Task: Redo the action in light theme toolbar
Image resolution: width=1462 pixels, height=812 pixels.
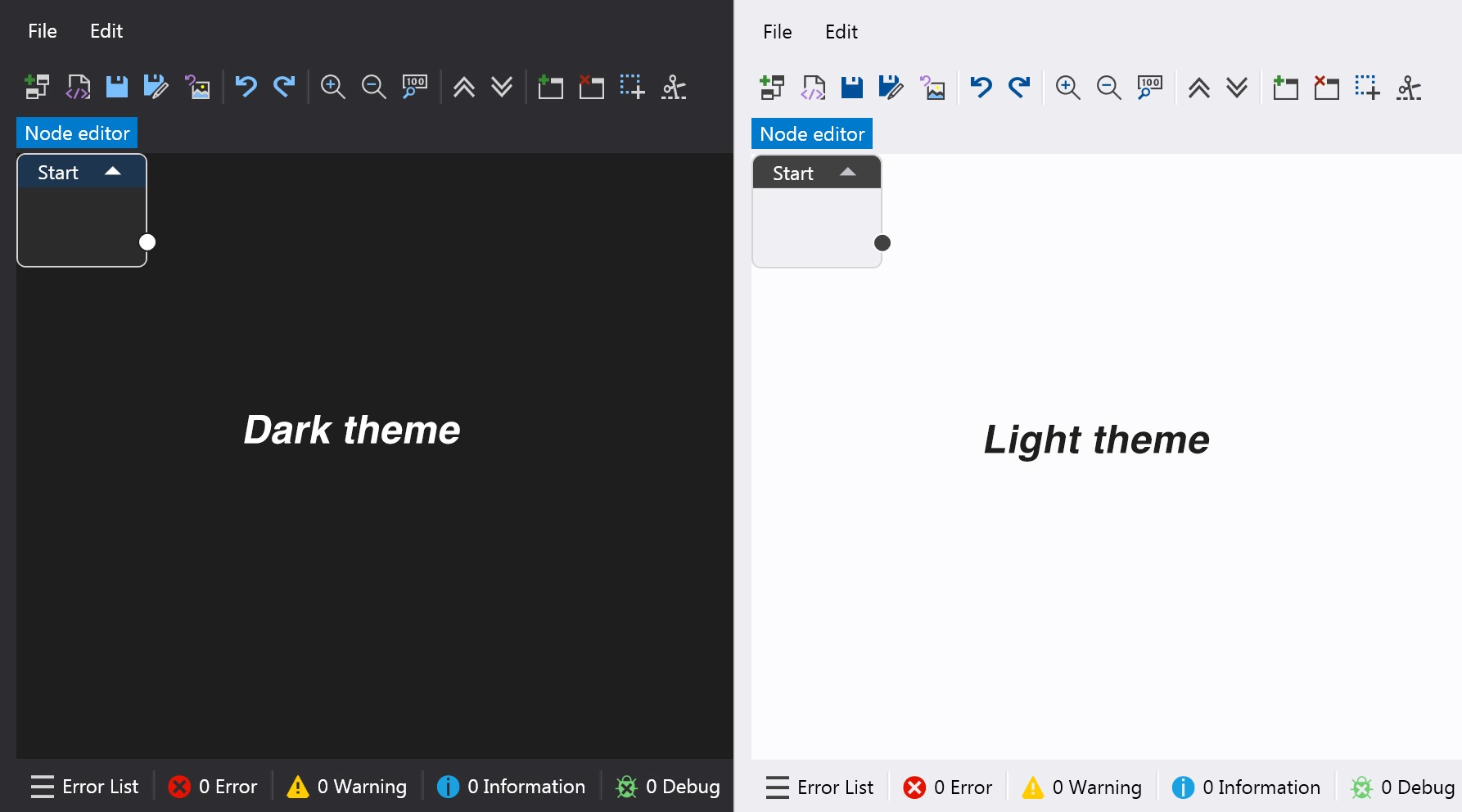Action: 1019,88
